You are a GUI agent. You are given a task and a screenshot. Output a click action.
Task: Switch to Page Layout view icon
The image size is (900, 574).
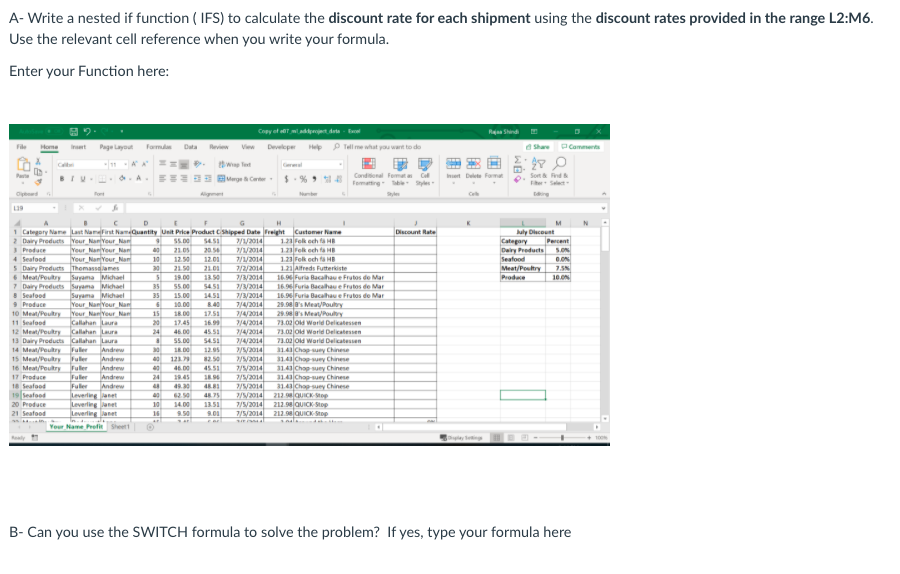click(511, 437)
